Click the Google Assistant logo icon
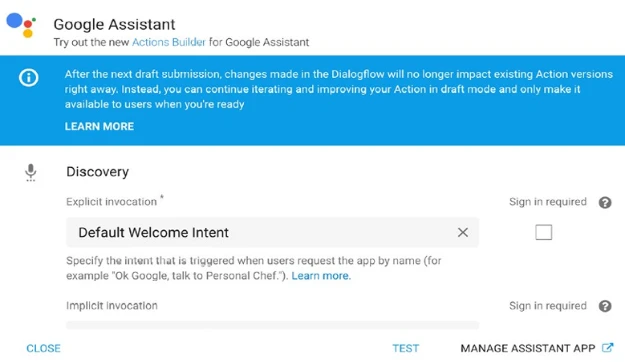Screen dimensions: 625x362 [21, 25]
